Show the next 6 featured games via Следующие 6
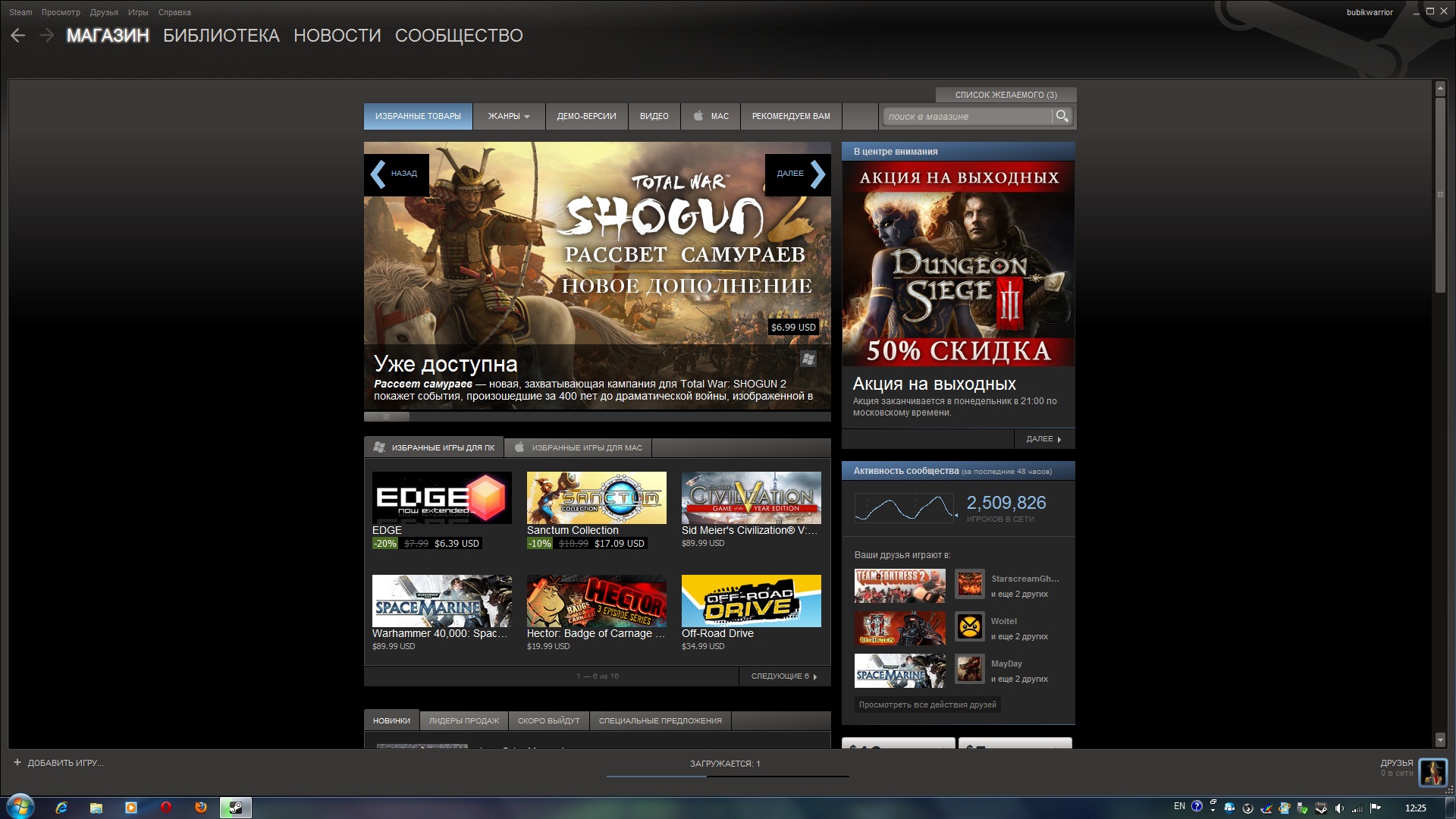1456x819 pixels. point(784,676)
